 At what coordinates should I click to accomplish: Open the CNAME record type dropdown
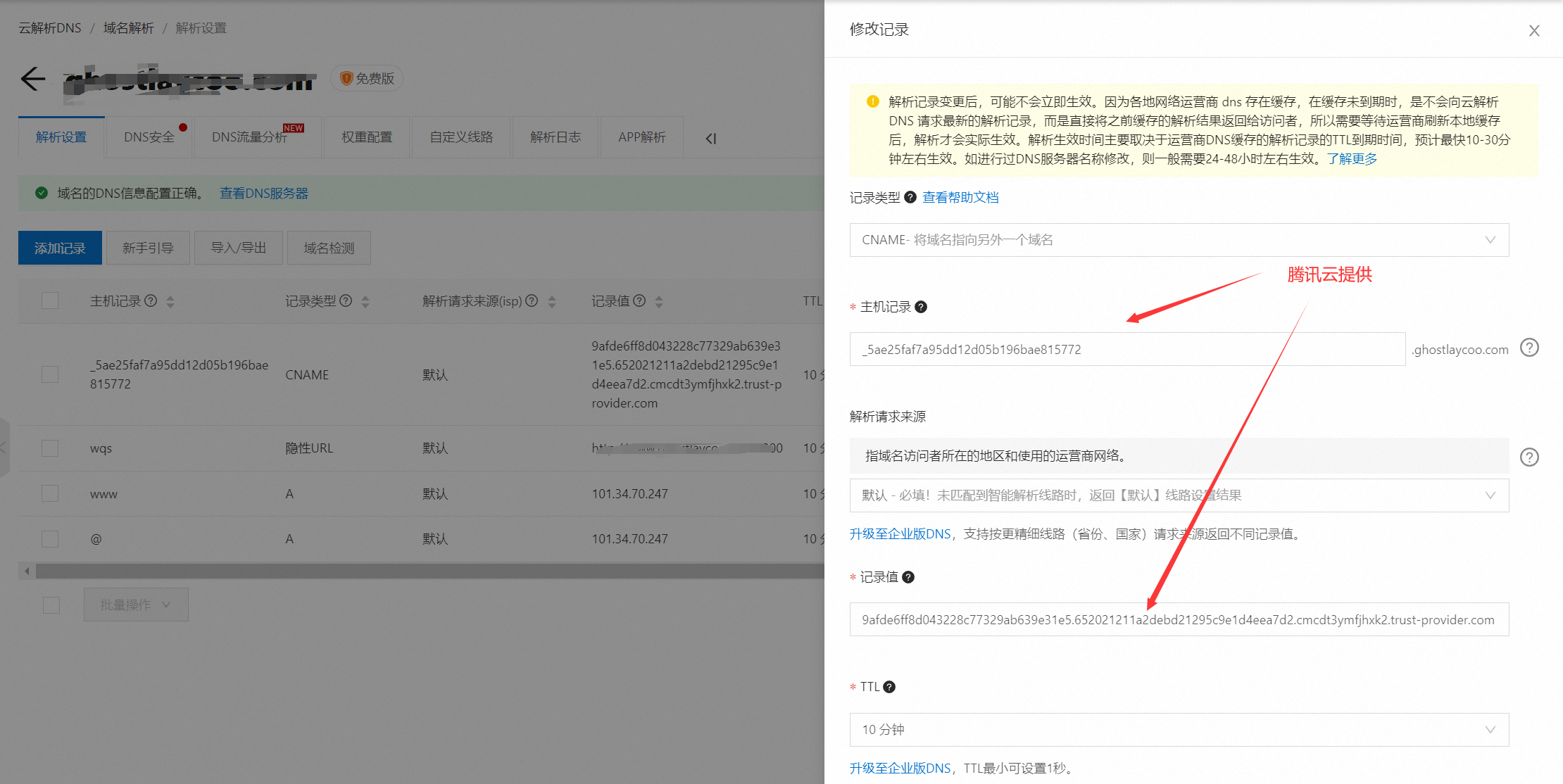tap(1179, 240)
